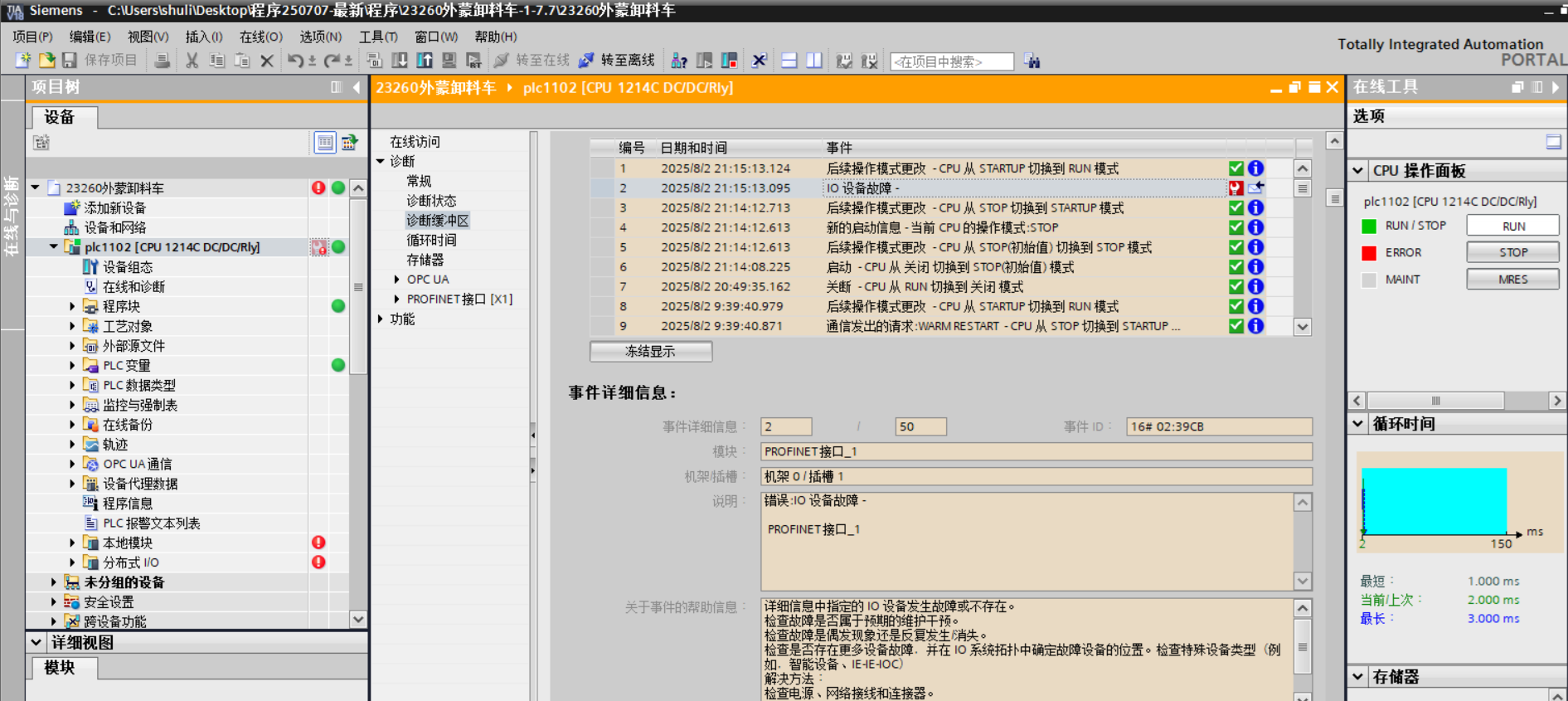Click the 保存项目 save project button
Viewport: 1568px width, 701px height.
point(100,61)
